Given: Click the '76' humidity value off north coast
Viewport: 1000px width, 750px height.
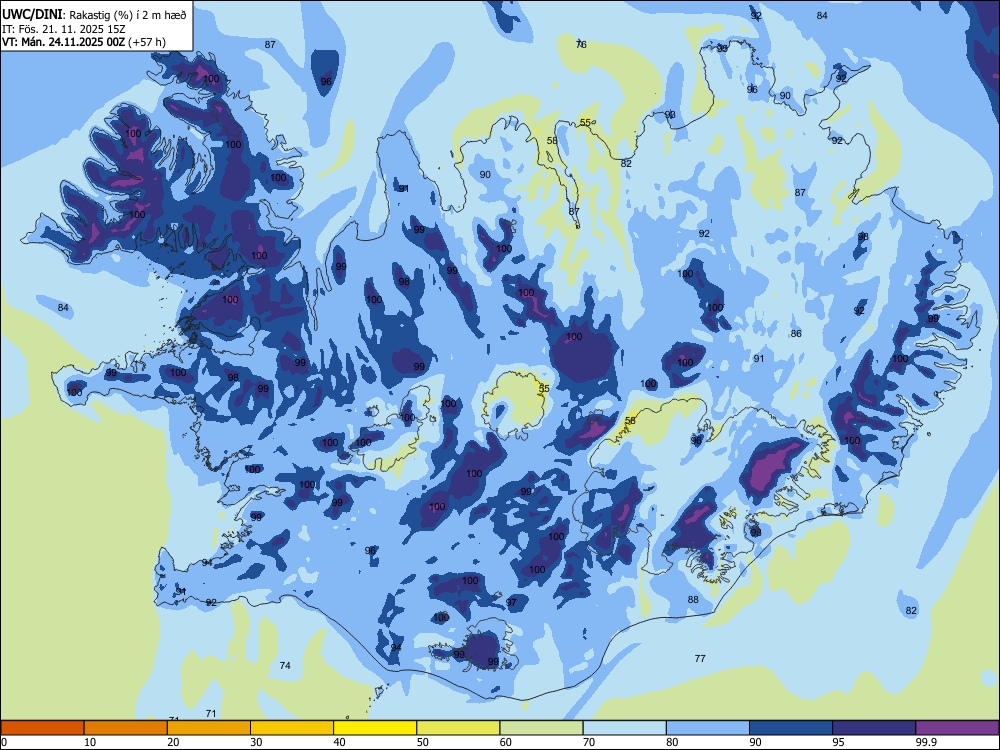Looking at the screenshot, I should (581, 44).
